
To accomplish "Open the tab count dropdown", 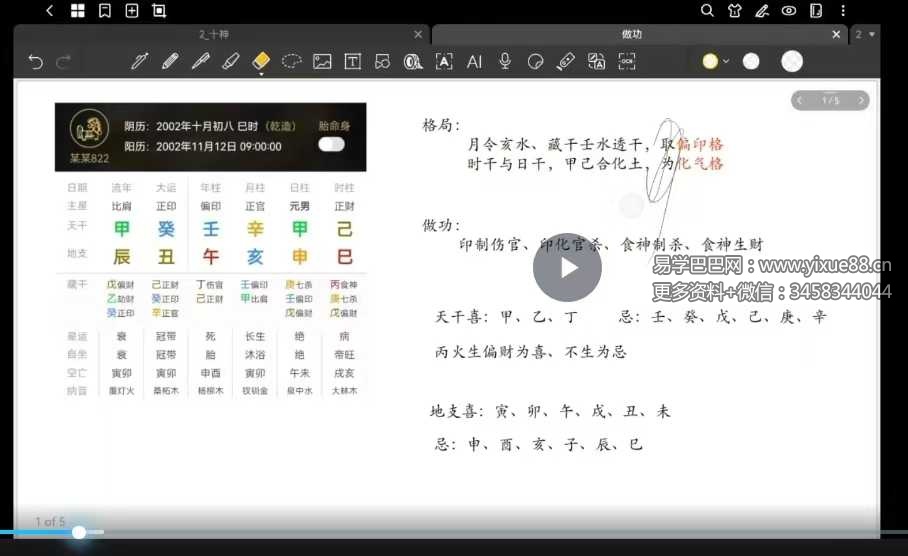I will tap(865, 34).
